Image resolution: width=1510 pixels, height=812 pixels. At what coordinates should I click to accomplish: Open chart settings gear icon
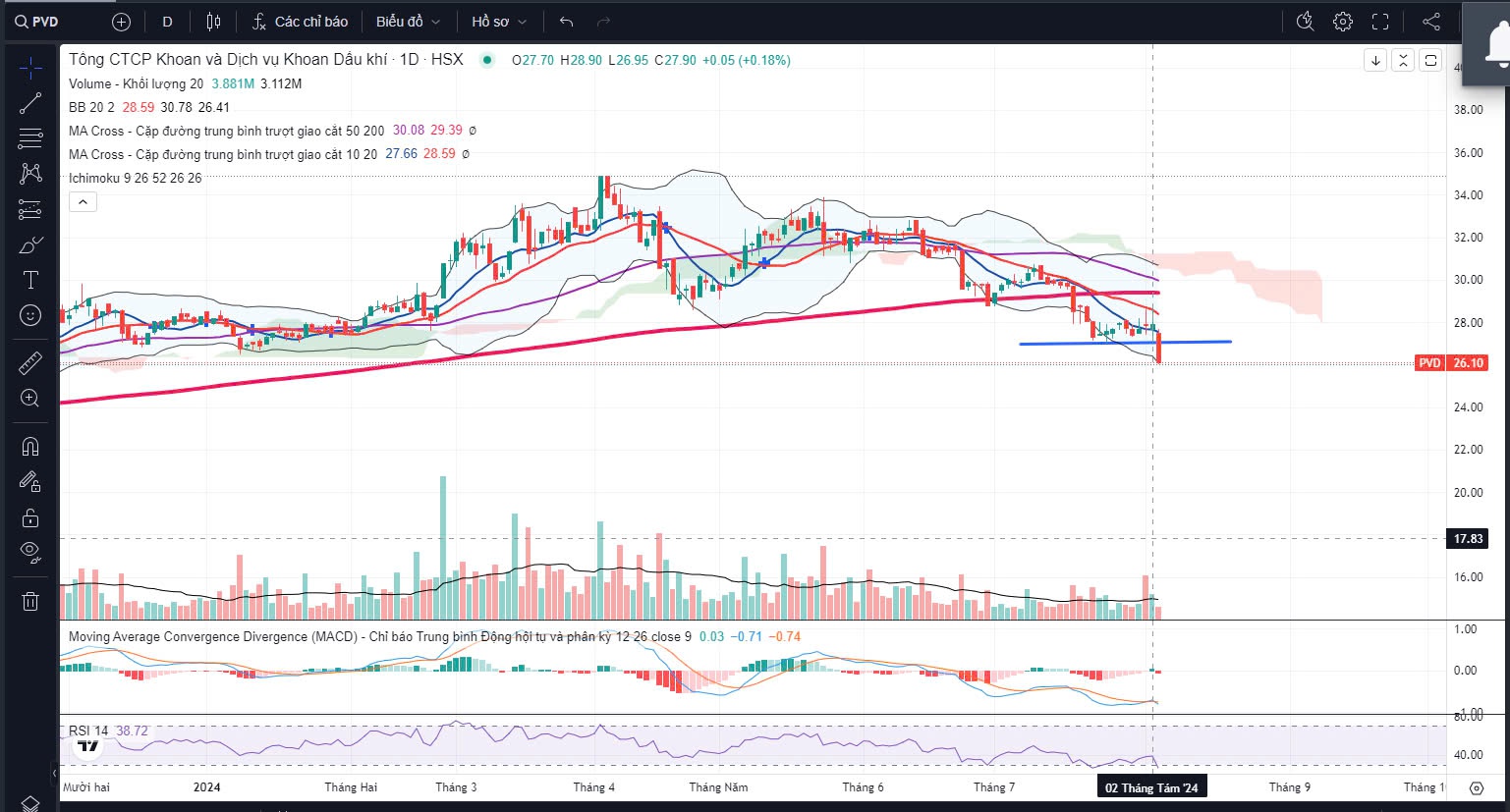point(1343,22)
